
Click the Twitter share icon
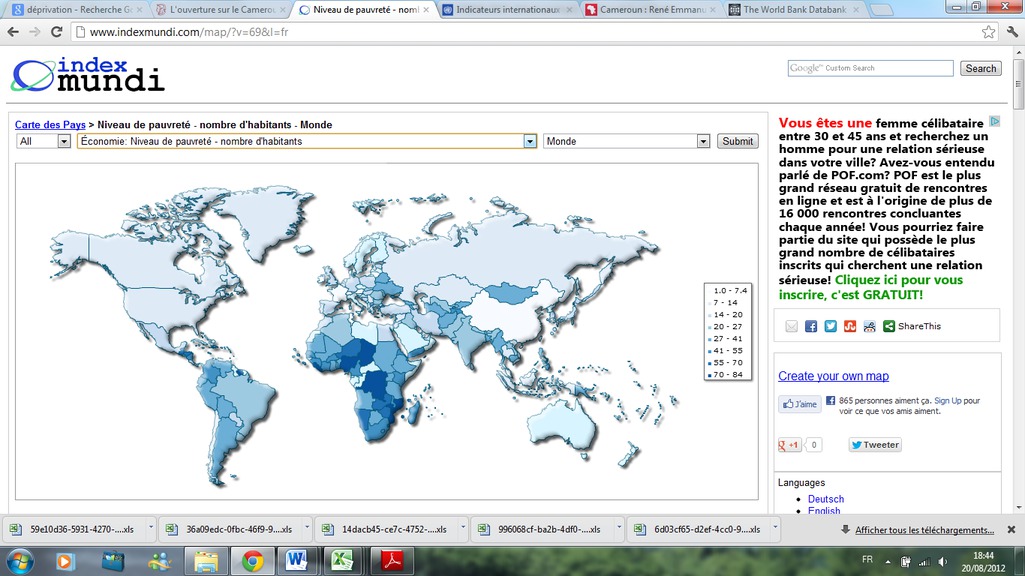coord(830,326)
